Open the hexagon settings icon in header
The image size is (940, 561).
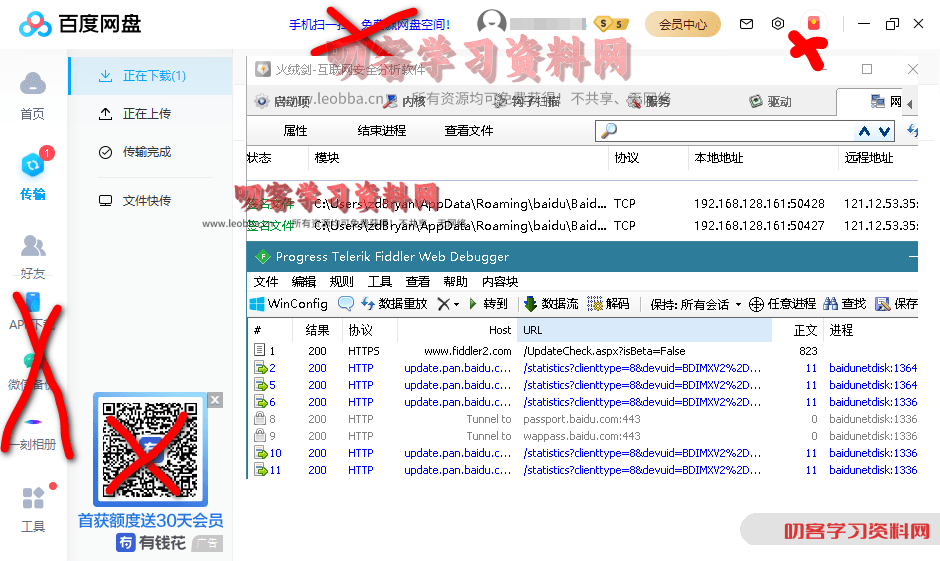coord(778,24)
